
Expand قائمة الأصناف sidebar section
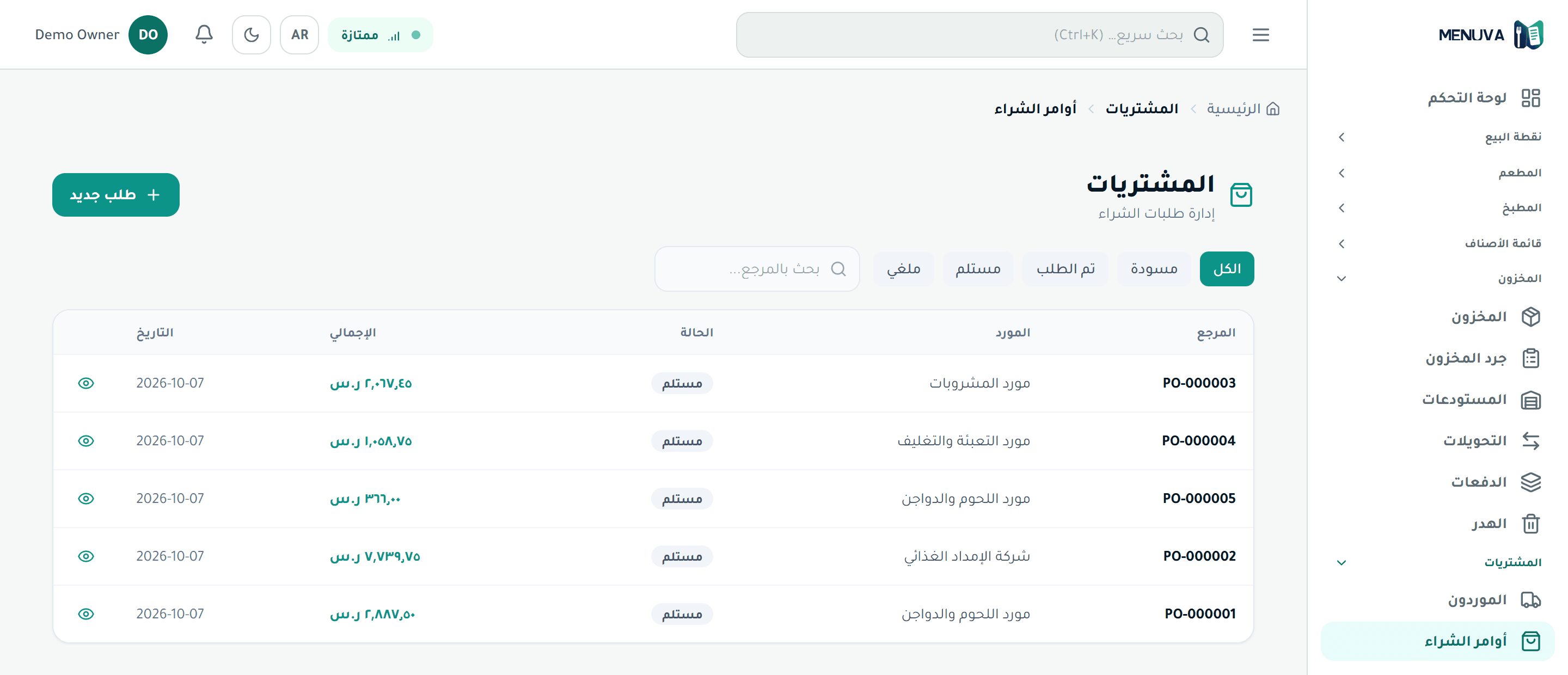point(1437,243)
